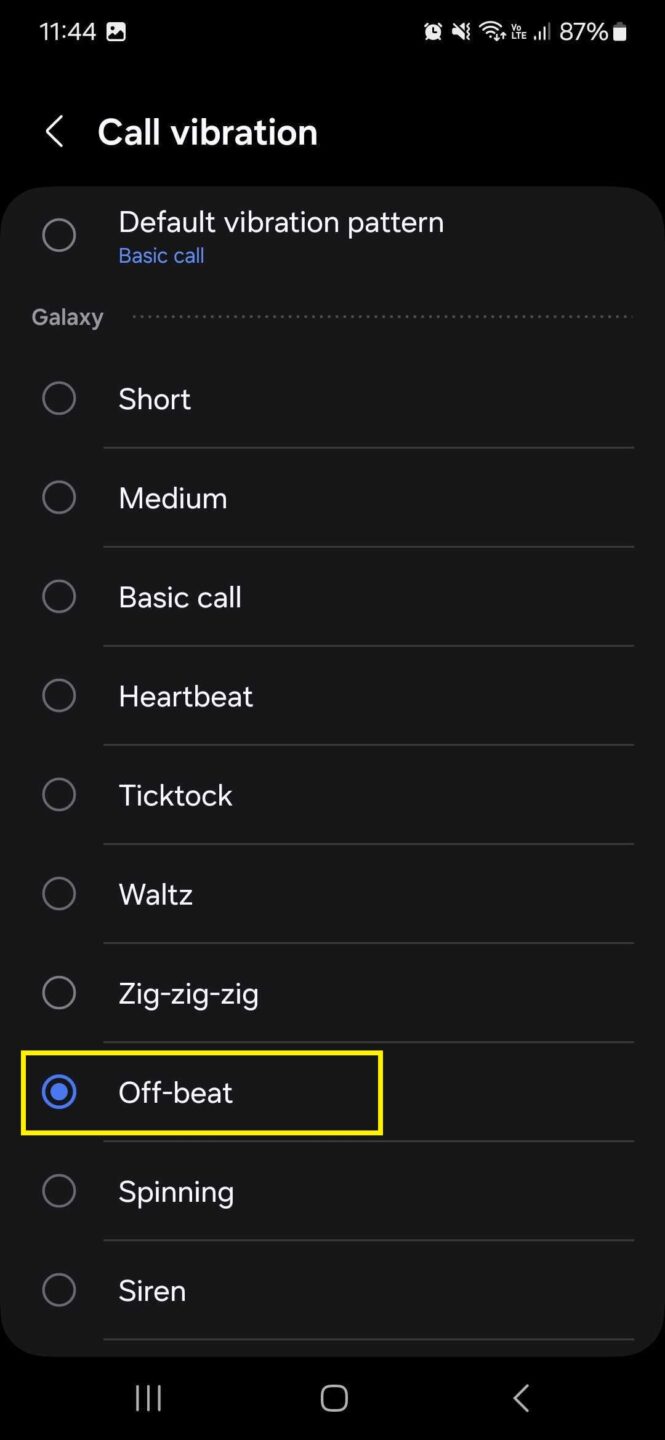The image size is (665, 1440).
Task: Pick the Zig-zig-zig vibration pattern
Action: [x=59, y=992]
